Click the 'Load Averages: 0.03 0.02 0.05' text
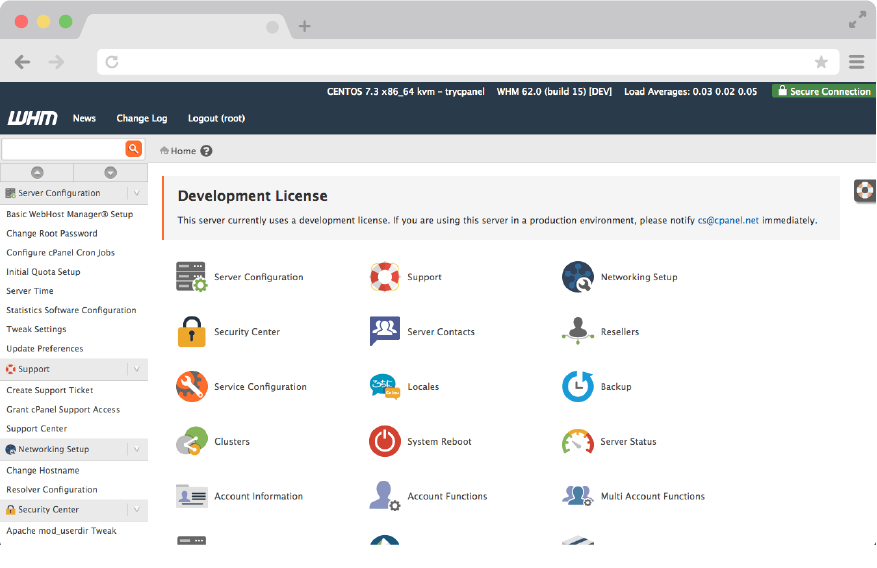The image size is (877, 568). [x=691, y=92]
